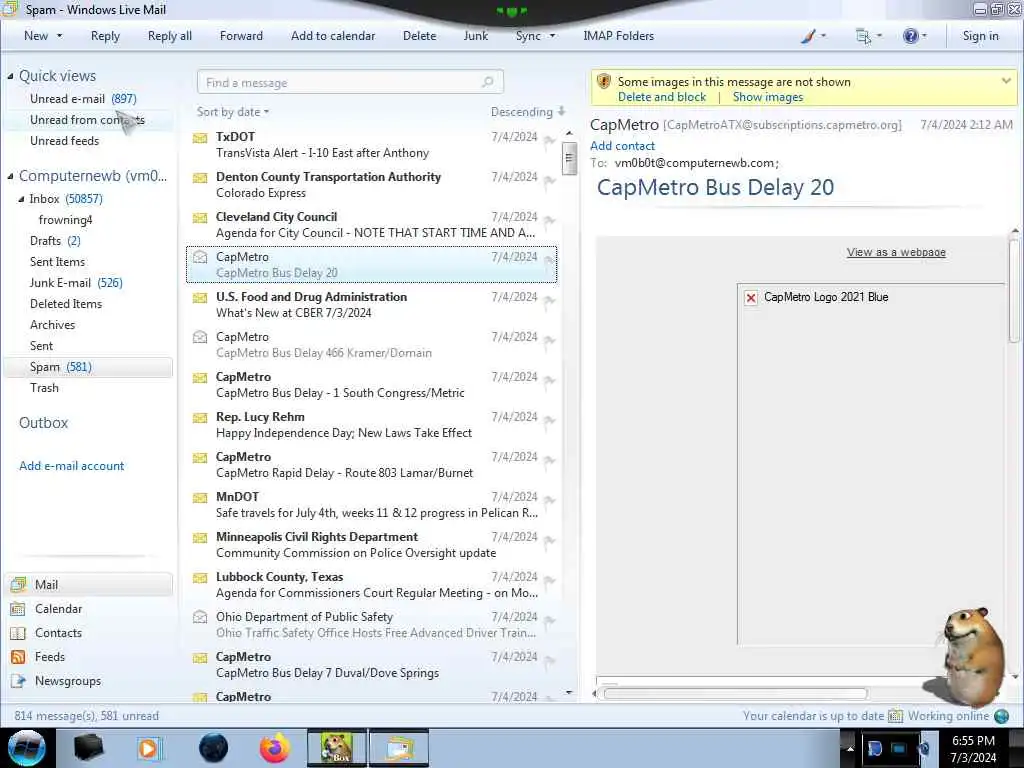The width and height of the screenshot is (1024, 768).
Task: Expand the image warning bar chevron
Action: pyautogui.click(x=1006, y=81)
